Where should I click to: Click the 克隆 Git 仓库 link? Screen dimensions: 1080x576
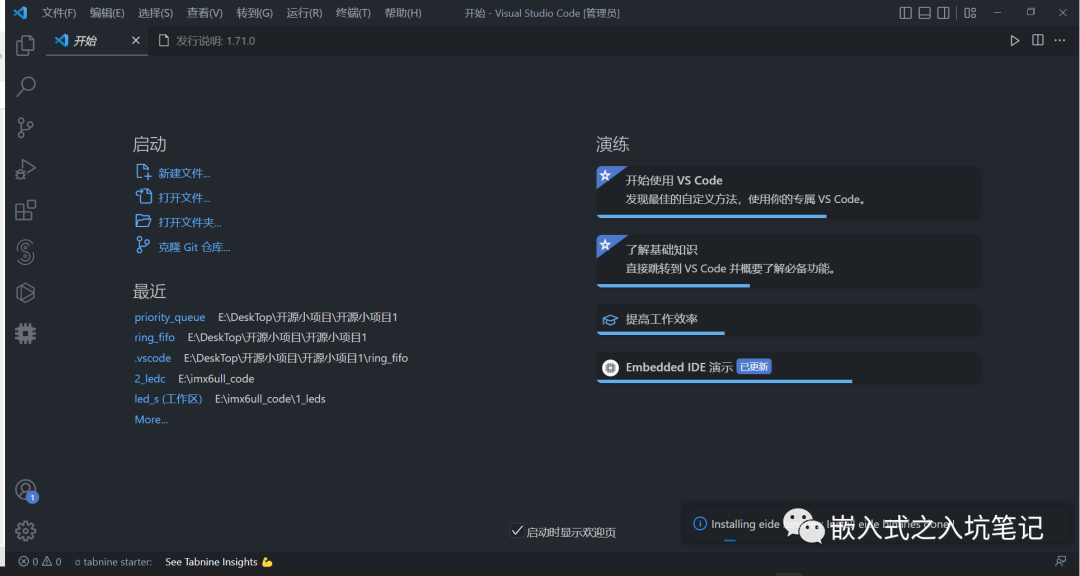click(x=192, y=246)
